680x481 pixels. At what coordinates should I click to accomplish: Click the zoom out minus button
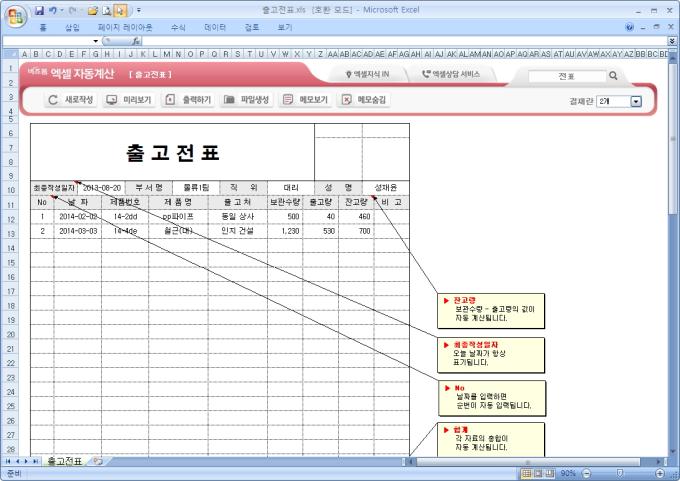point(586,473)
